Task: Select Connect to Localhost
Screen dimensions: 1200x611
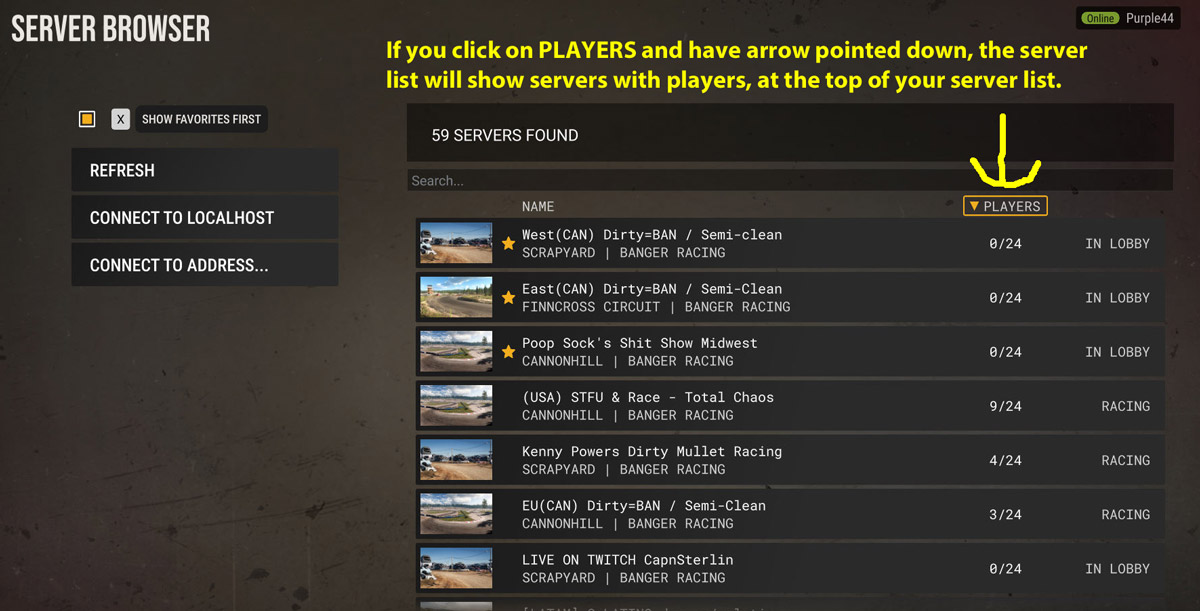Action: 205,217
